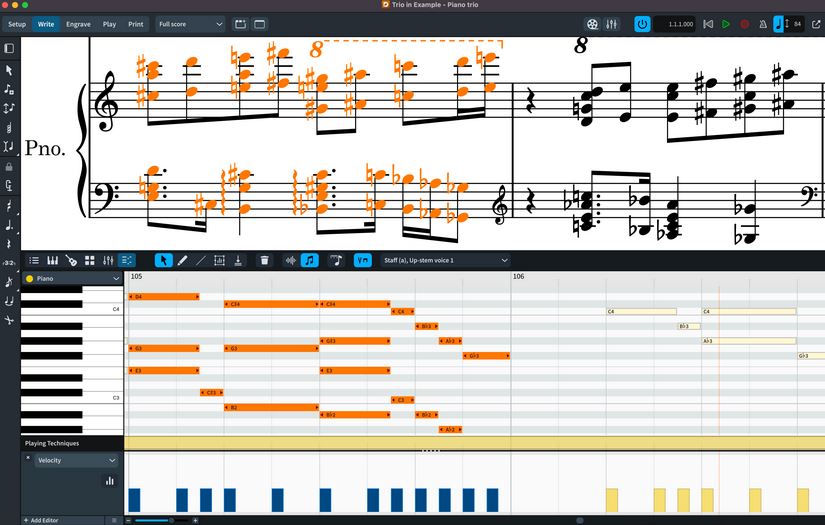
Task: Toggle the blue activate project power button
Action: point(642,24)
